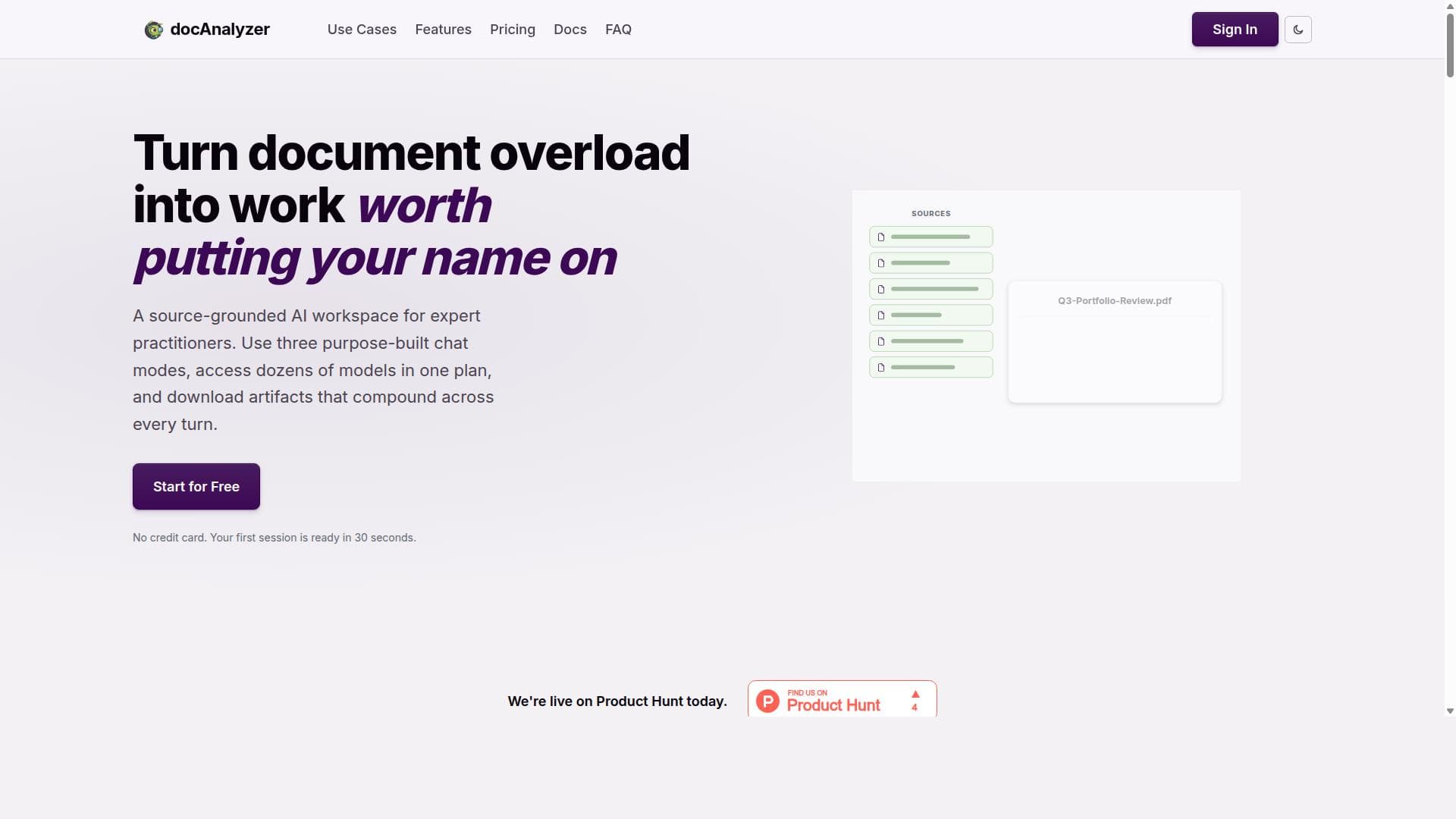Viewport: 1456px width, 819px height.
Task: Click the 'We're live on Product Hunt today.' text
Action: 617,701
